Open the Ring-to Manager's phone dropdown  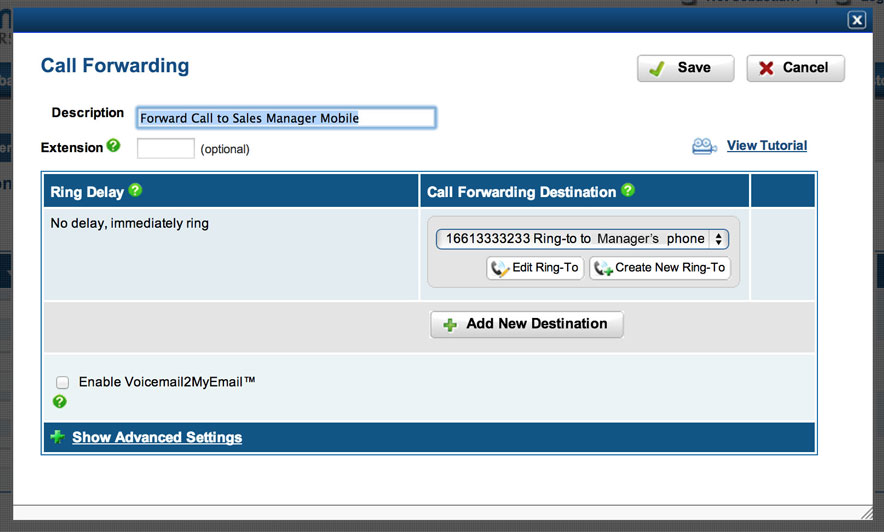(x=582, y=239)
